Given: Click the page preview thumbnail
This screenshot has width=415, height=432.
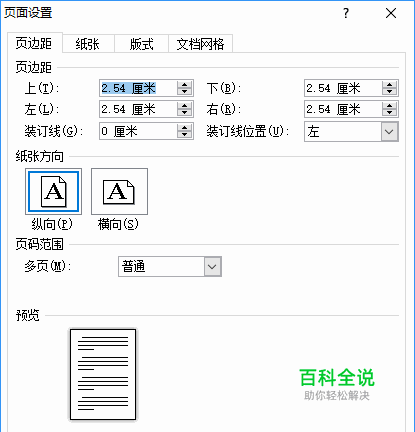Looking at the screenshot, I should pyautogui.click(x=103, y=374).
